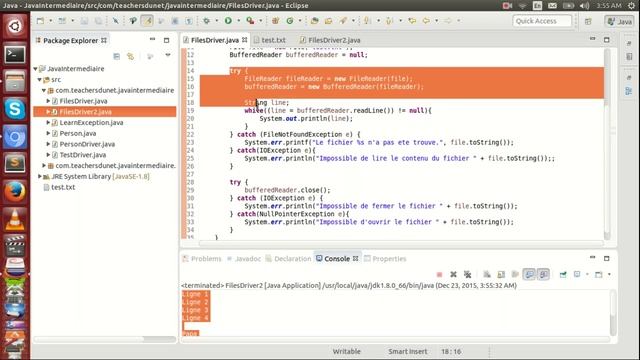Expand FilesDriver.java tree arrow
The width and height of the screenshot is (640, 360).
pyautogui.click(x=48, y=101)
